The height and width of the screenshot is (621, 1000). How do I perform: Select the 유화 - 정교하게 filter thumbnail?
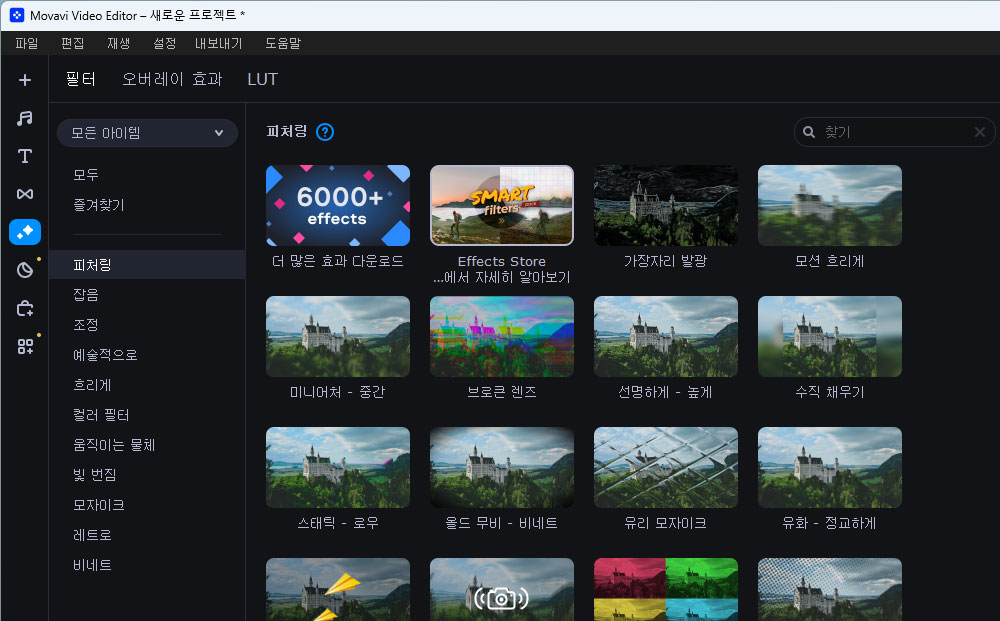(x=830, y=467)
